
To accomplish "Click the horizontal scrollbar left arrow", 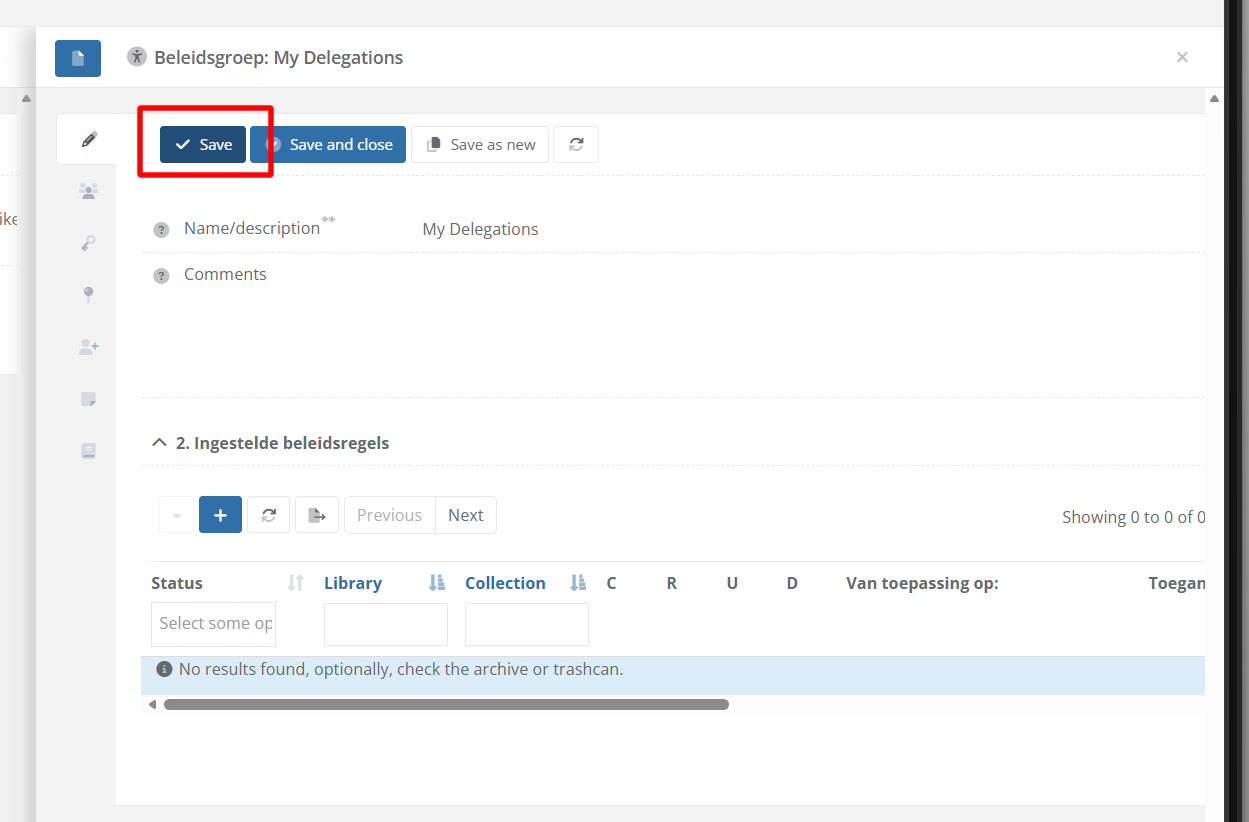I will (152, 704).
